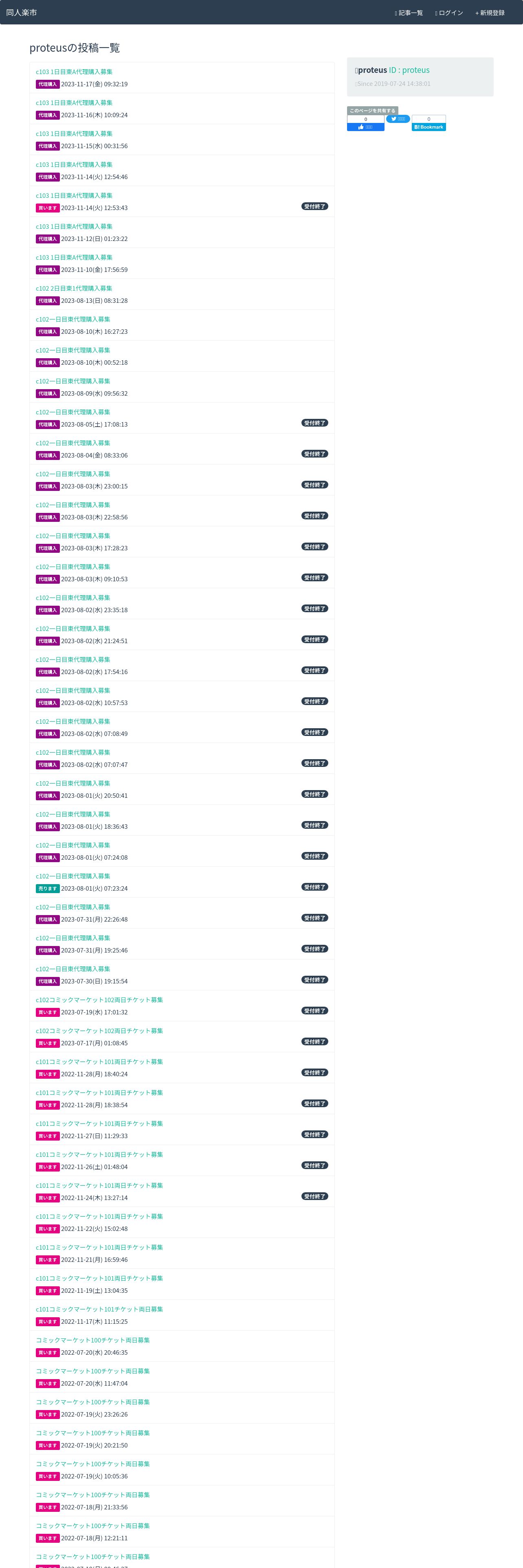Viewport: 523px width, 1568px height.
Task: Click the 代理購入 tag on the 2023-11-16 post
Action: click(x=48, y=115)
